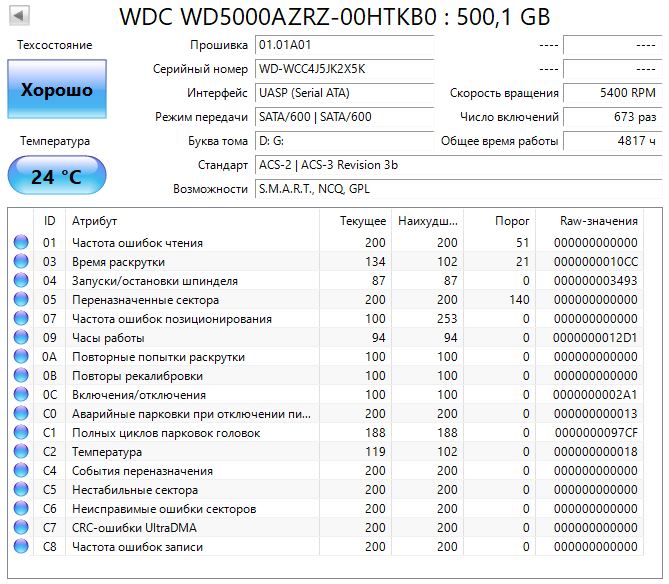The height and width of the screenshot is (584, 669).
Task: Click raw value 000000000018
Action: click(x=596, y=451)
